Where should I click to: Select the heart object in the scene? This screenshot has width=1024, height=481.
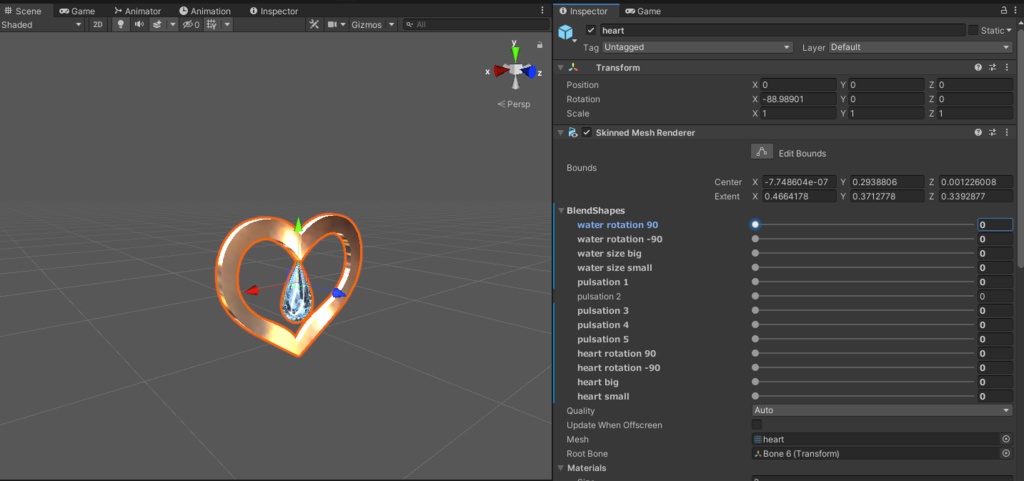pos(289,285)
